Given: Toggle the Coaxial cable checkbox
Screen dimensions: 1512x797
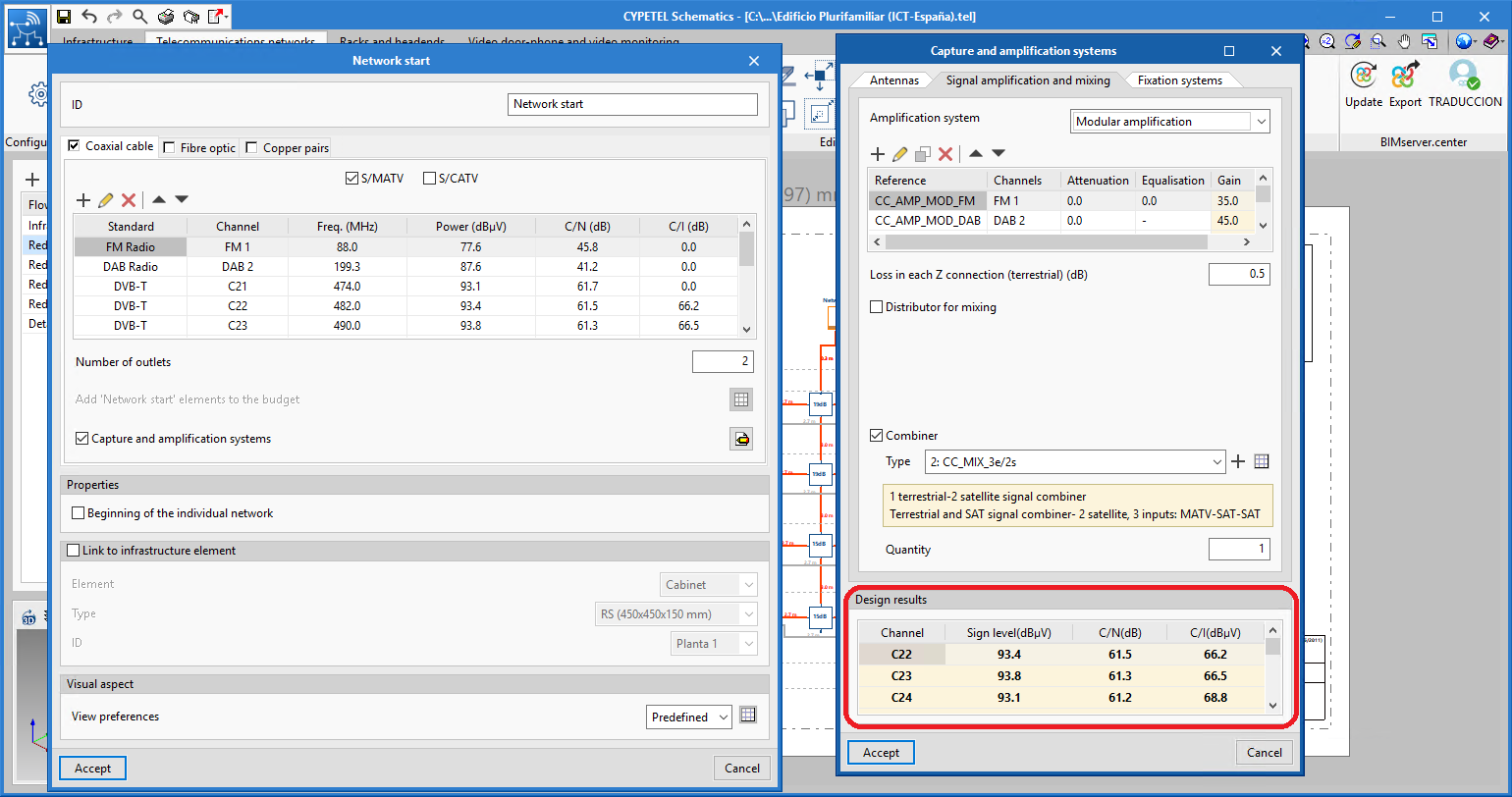Looking at the screenshot, I should tap(73, 146).
